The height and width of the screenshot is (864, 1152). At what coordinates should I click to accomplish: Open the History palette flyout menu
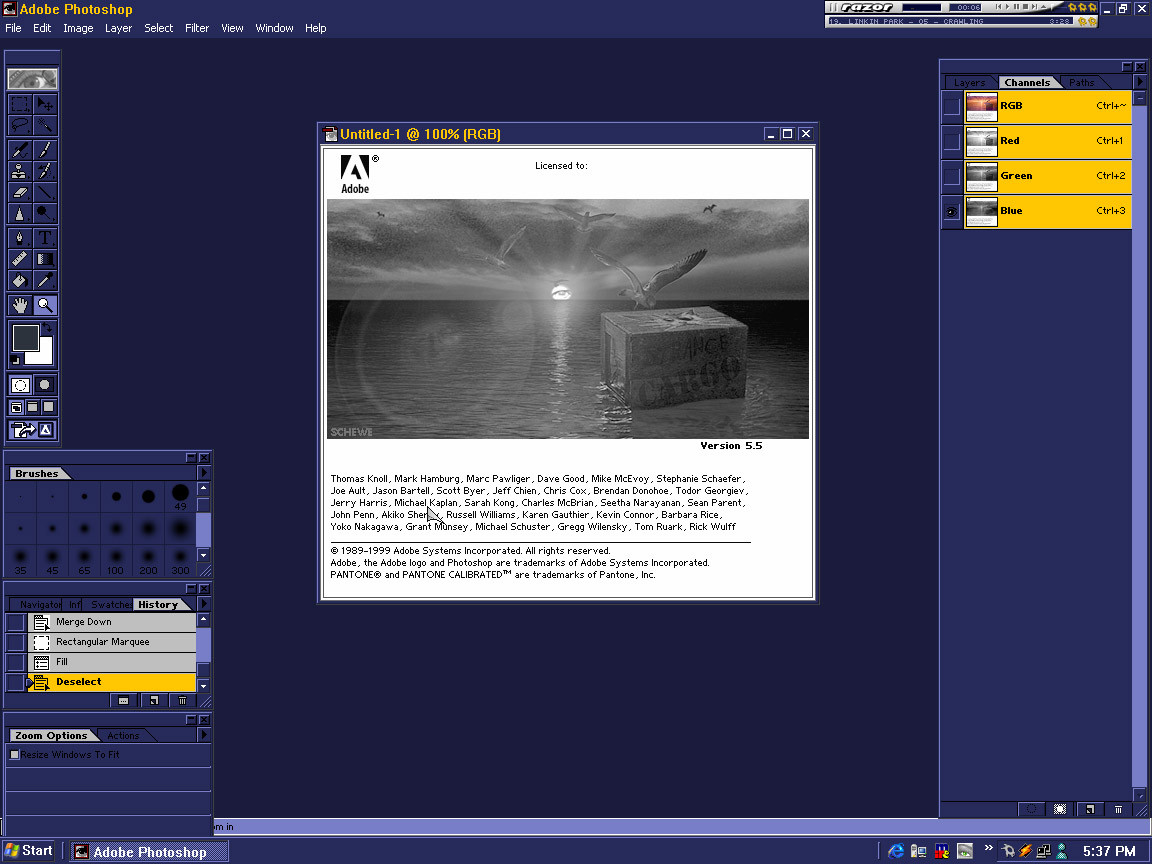pos(204,604)
